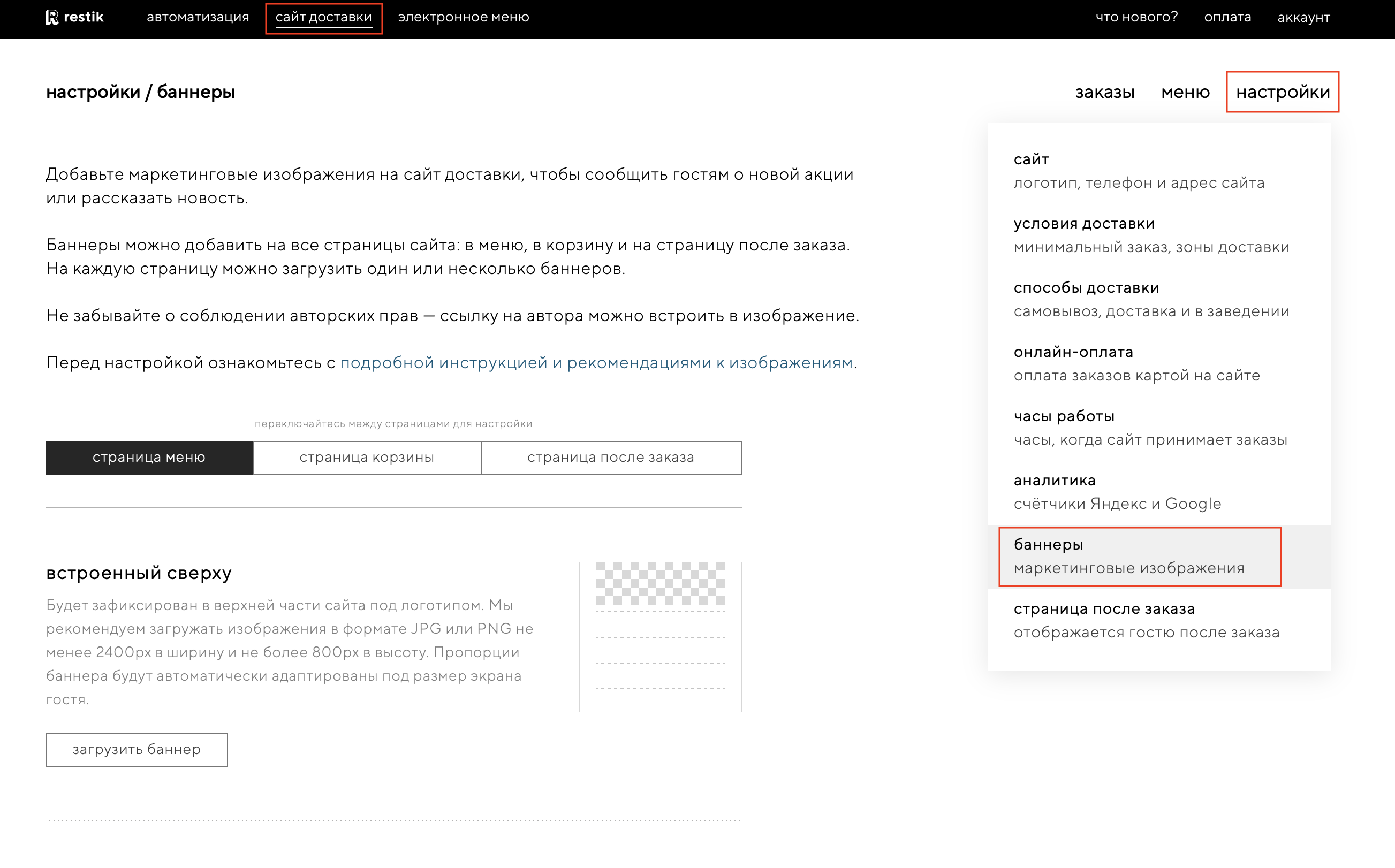Image resolution: width=1395 pixels, height=868 pixels.
Task: Open the автоматизация section
Action: coord(198,17)
